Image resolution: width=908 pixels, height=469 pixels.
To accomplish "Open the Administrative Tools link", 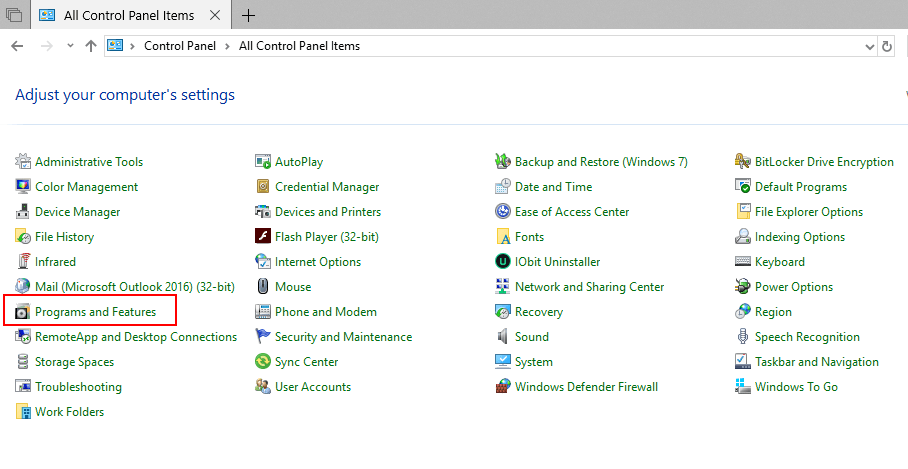I will point(89,162).
